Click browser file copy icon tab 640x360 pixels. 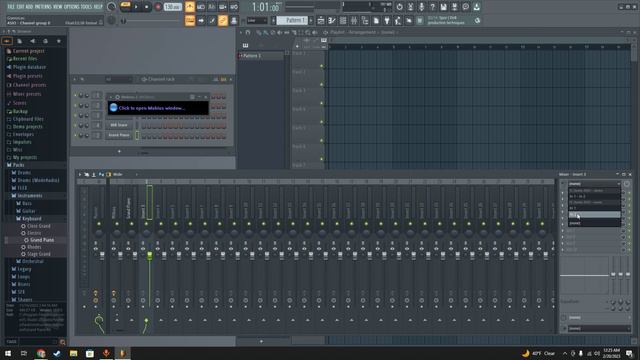click(20, 41)
